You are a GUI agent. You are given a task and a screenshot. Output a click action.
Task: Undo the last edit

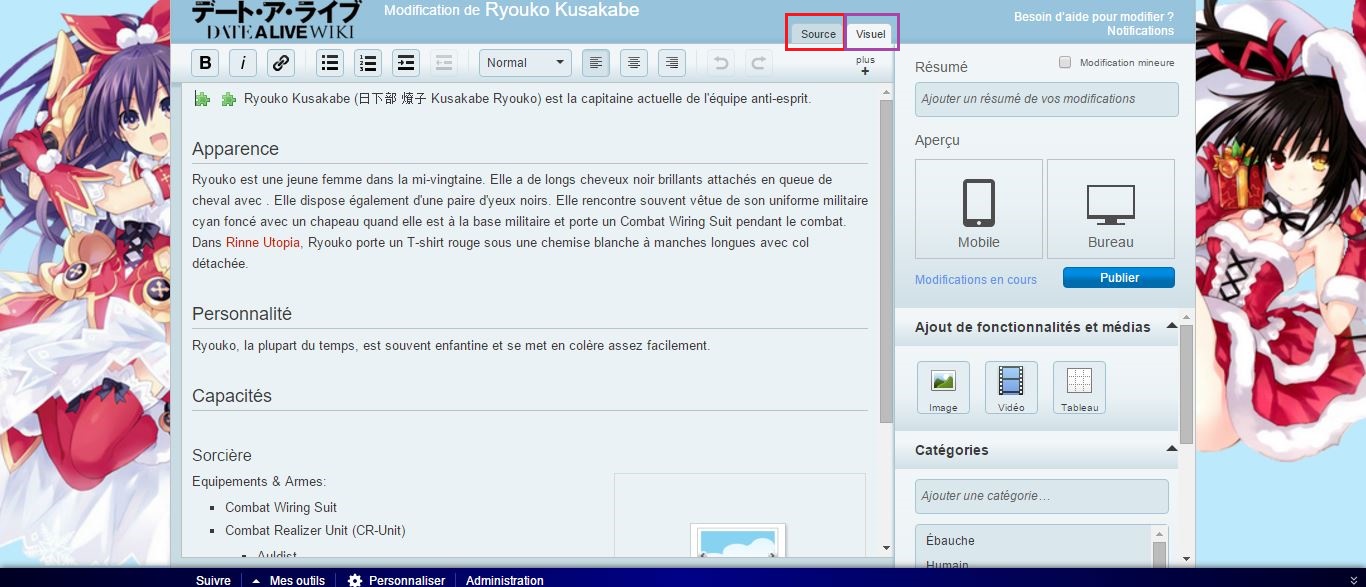pyautogui.click(x=720, y=63)
